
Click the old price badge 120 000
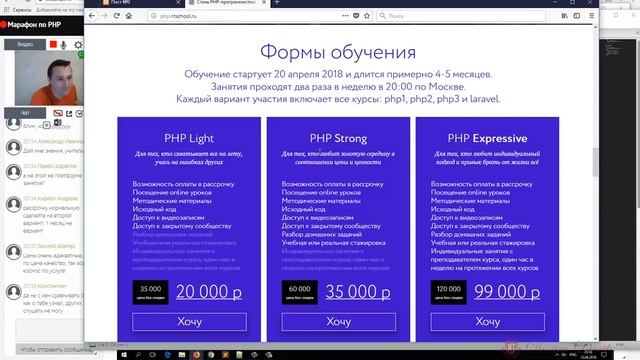point(449,292)
